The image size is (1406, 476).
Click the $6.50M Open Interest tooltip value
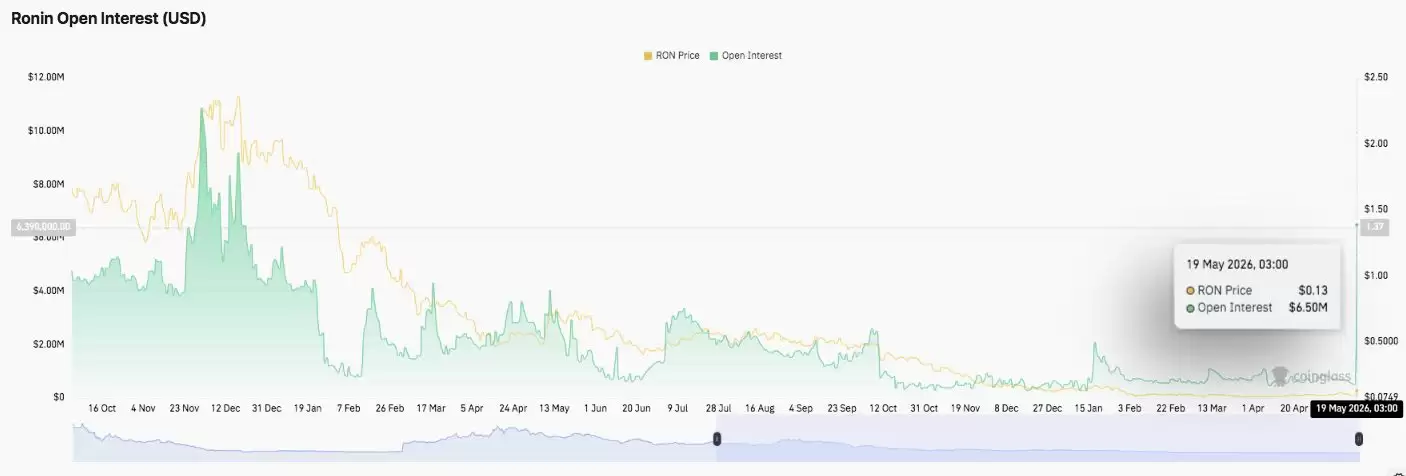[1308, 308]
